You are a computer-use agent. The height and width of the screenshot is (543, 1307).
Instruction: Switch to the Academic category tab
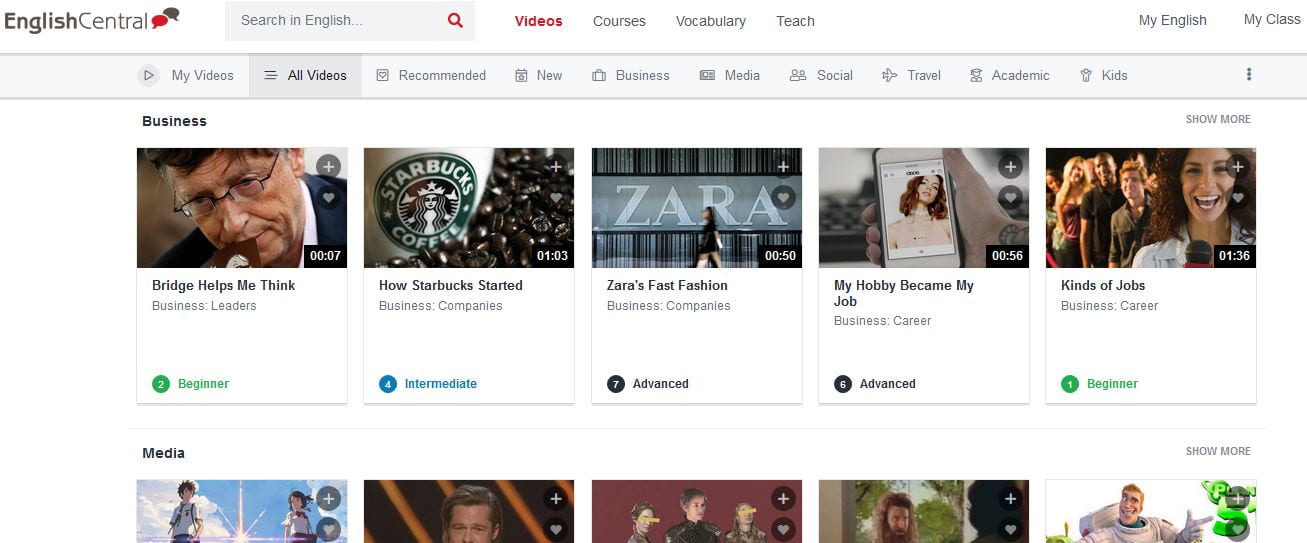pyautogui.click(x=1009, y=75)
